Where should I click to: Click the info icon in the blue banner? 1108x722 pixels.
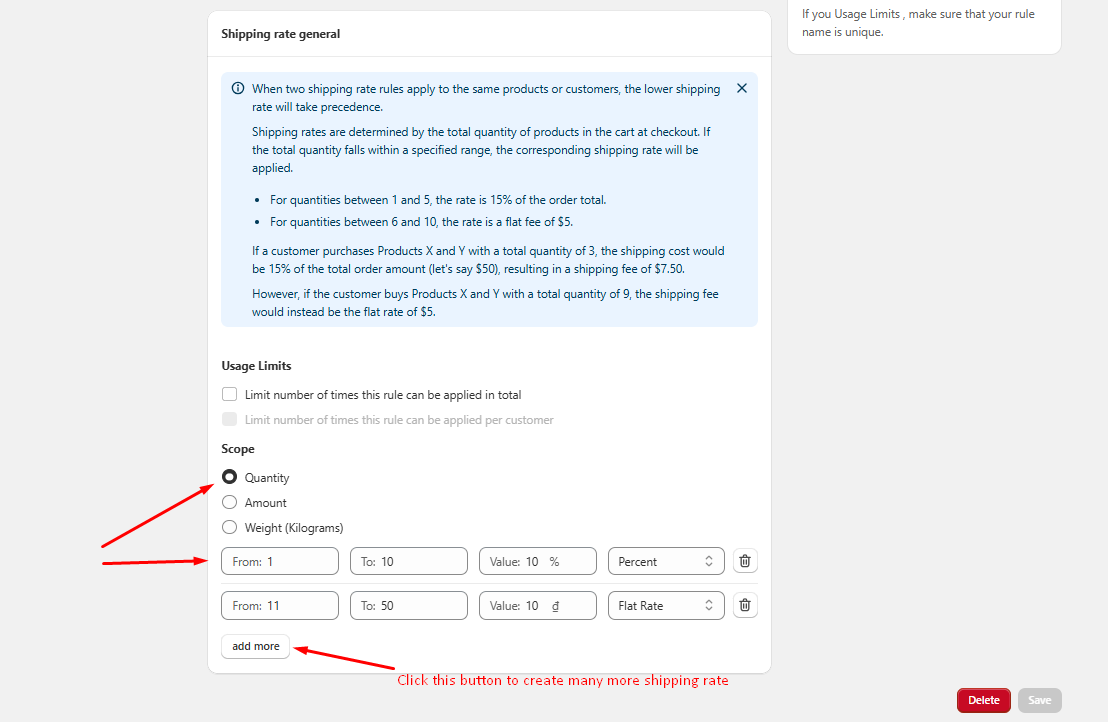click(238, 88)
